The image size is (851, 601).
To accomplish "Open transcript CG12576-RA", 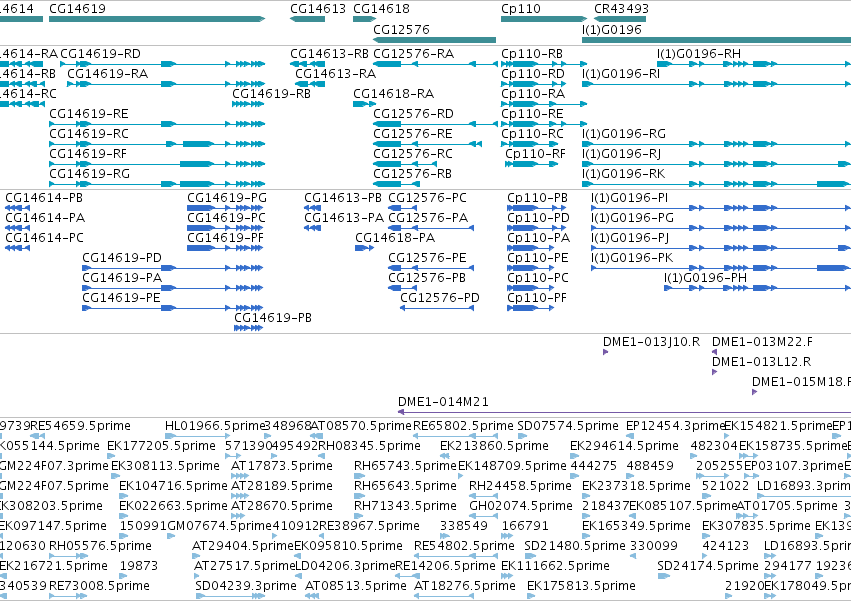I will pyautogui.click(x=435, y=64).
